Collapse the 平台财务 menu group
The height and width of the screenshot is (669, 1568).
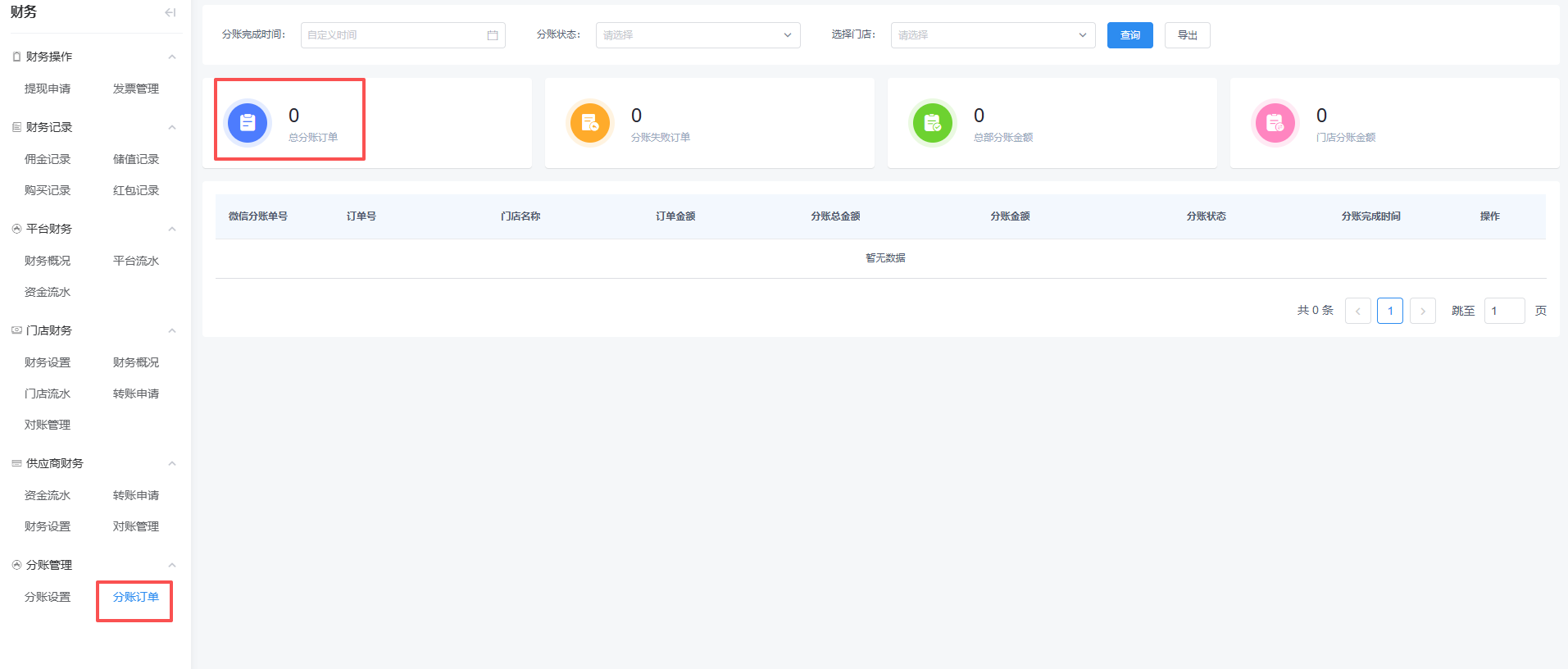(x=172, y=229)
